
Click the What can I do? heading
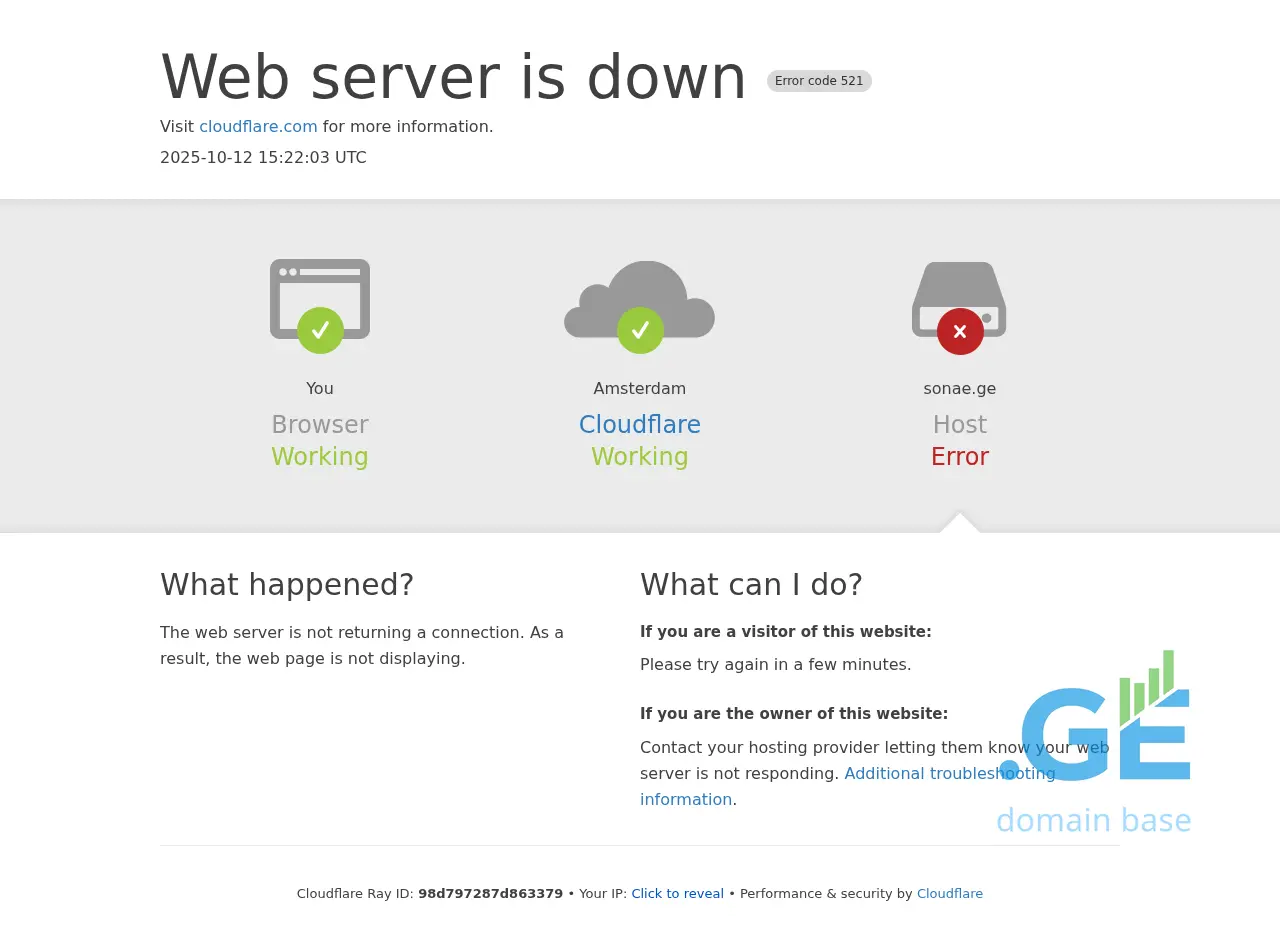[x=751, y=584]
